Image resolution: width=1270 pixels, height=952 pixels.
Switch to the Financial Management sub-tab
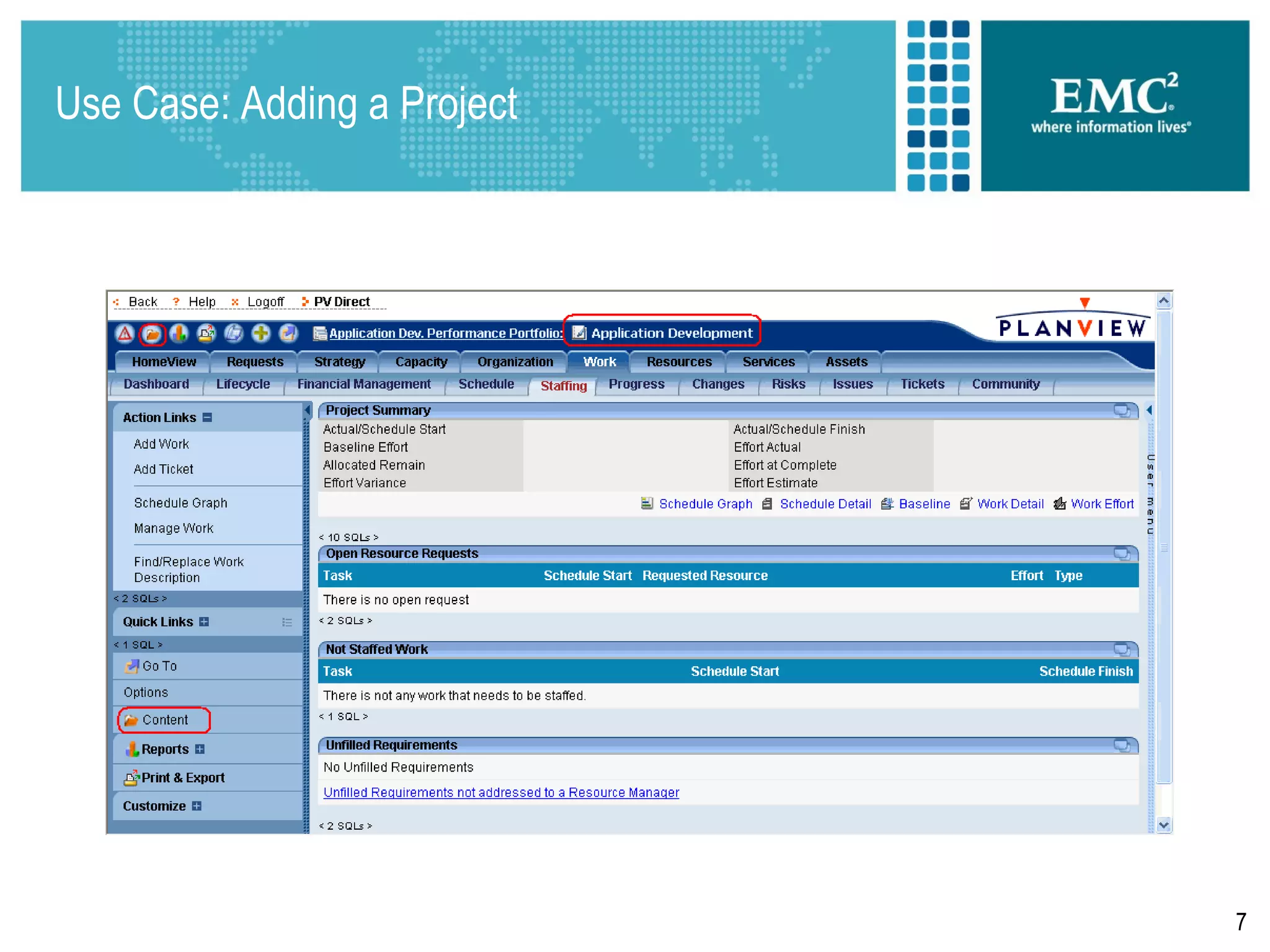pos(363,384)
